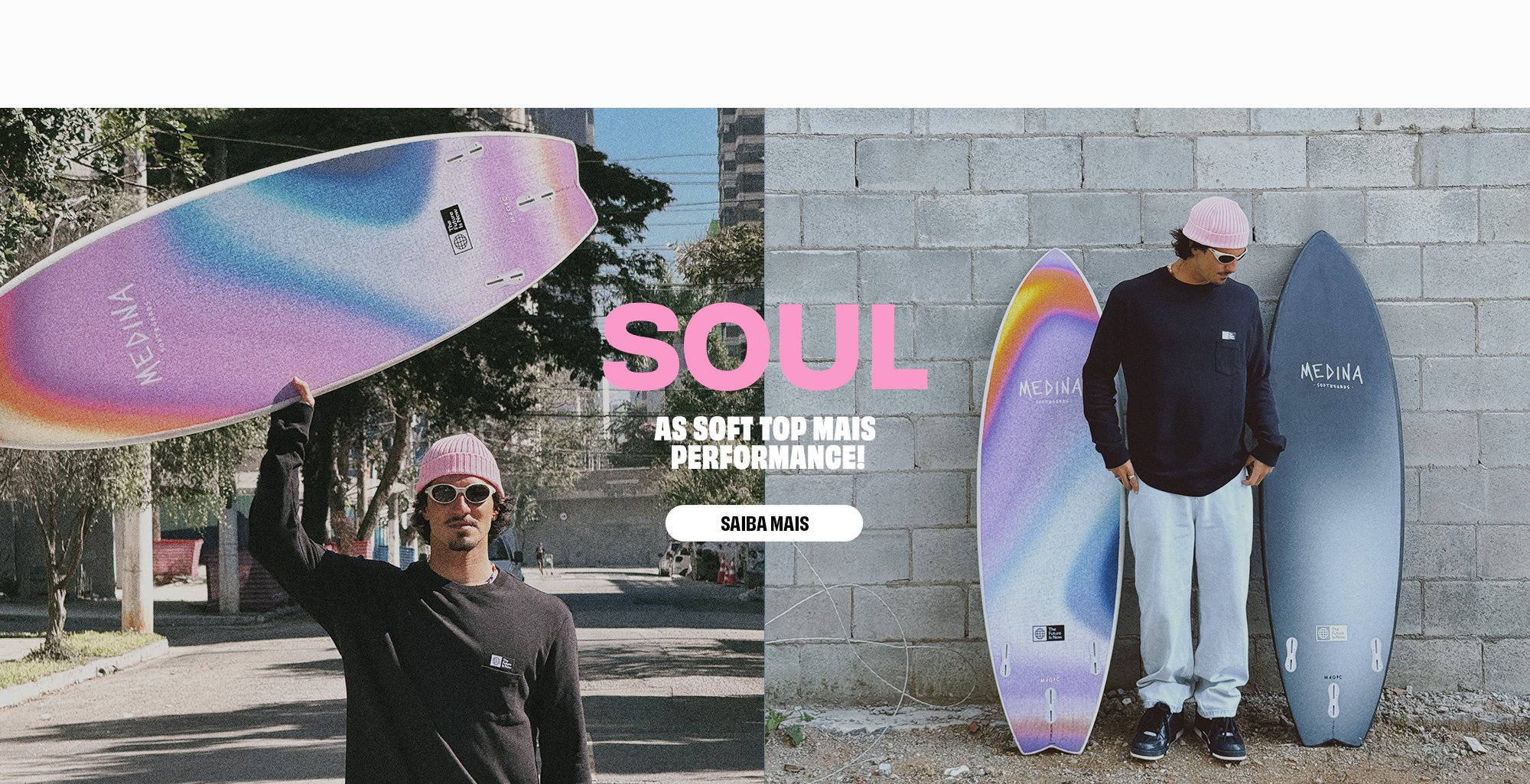Image resolution: width=1530 pixels, height=784 pixels.
Task: Click the colorful upright Medina surfboard by the wall
Action: 1050,501
